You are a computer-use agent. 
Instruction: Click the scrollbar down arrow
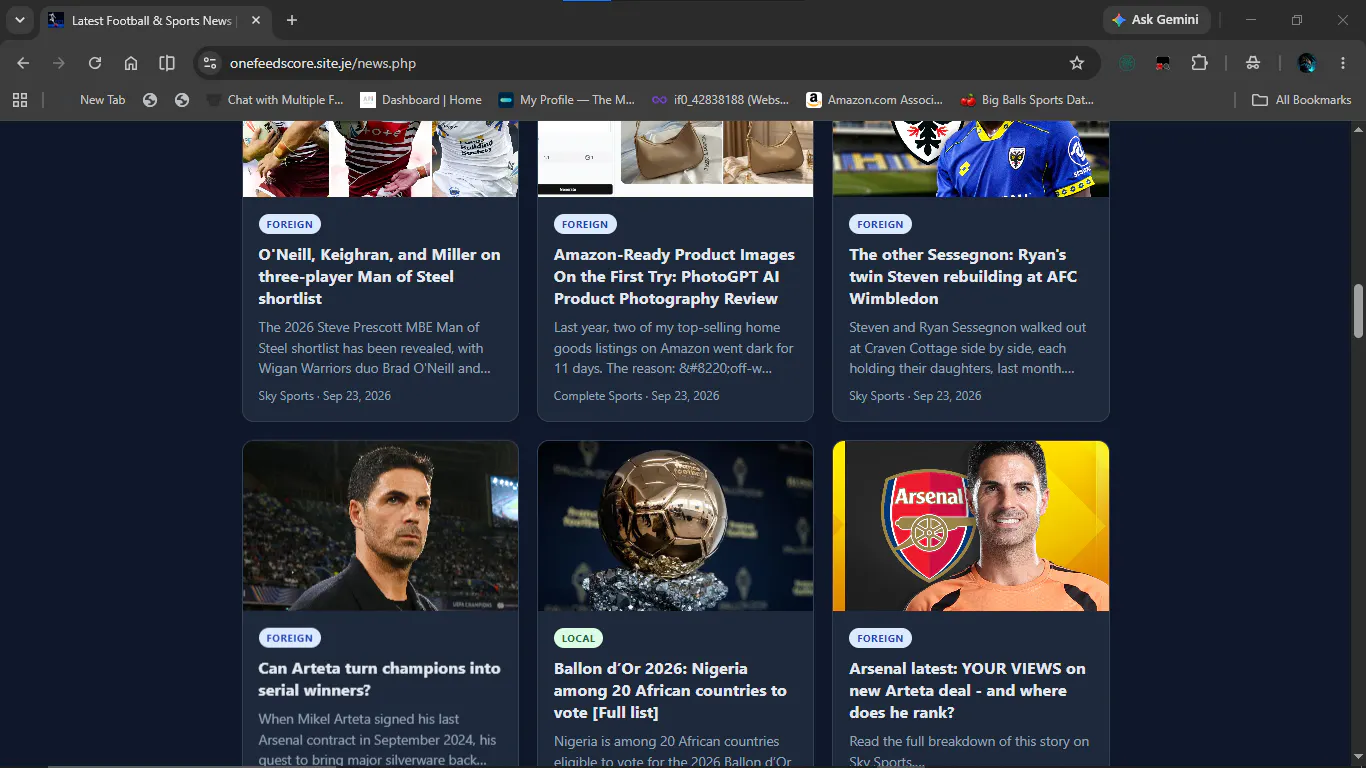click(1358, 759)
